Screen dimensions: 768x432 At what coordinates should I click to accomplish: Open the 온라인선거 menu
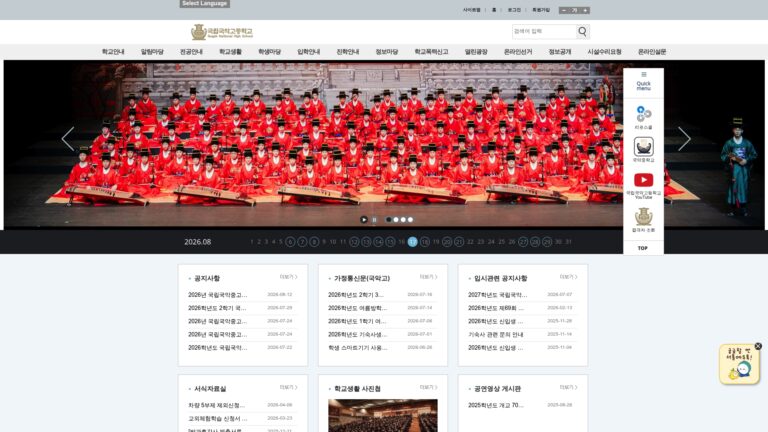pos(518,51)
